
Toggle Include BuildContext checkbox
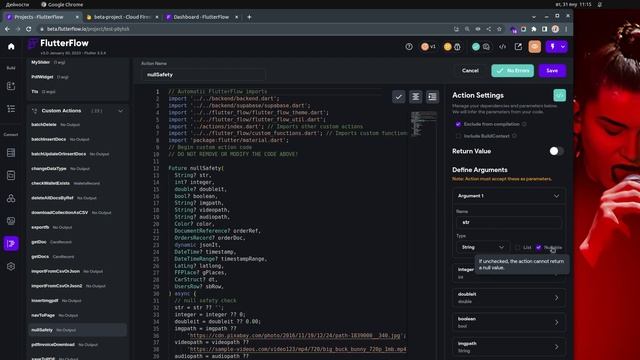tap(458, 136)
